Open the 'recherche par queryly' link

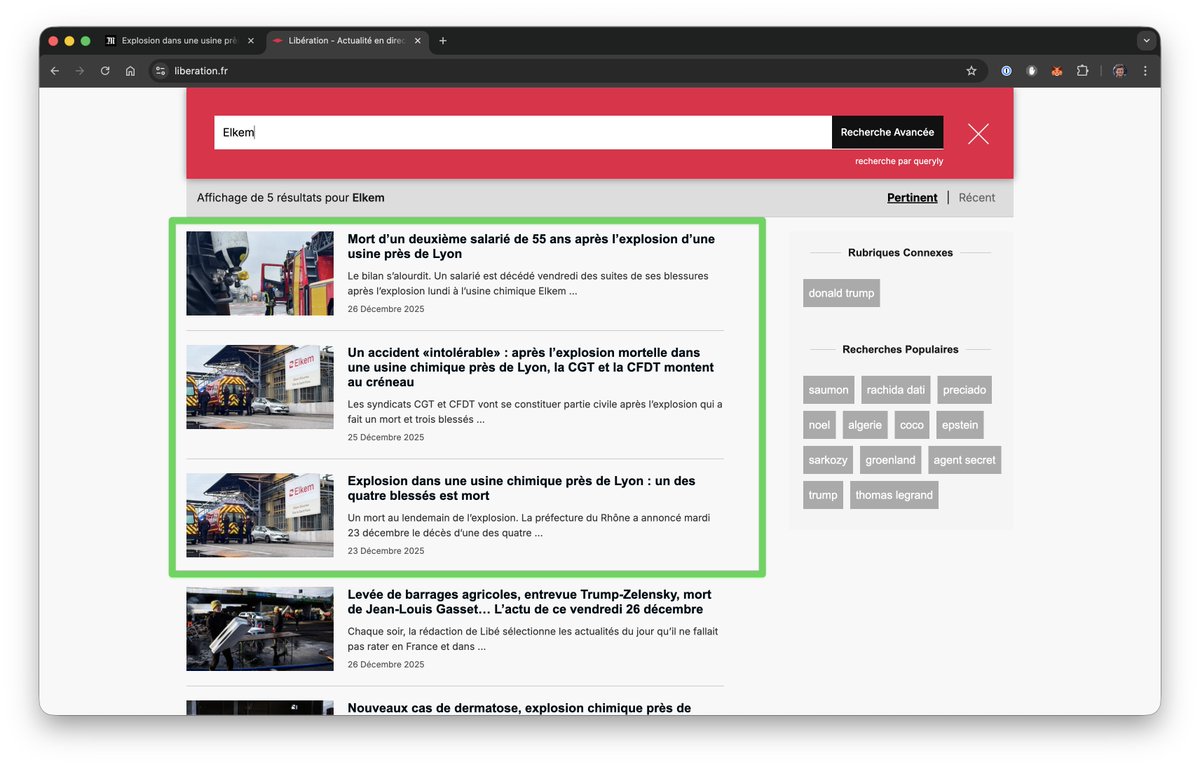tap(899, 161)
